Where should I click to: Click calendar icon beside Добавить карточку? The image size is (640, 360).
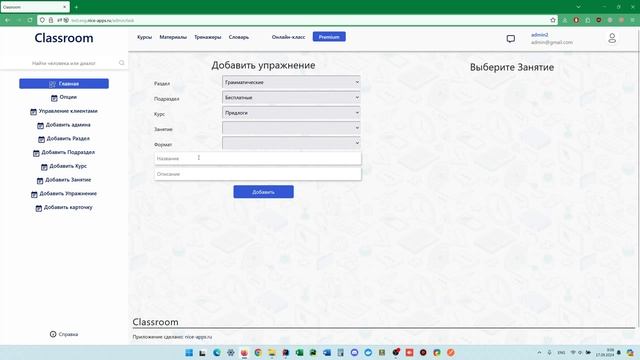pyautogui.click(x=38, y=208)
